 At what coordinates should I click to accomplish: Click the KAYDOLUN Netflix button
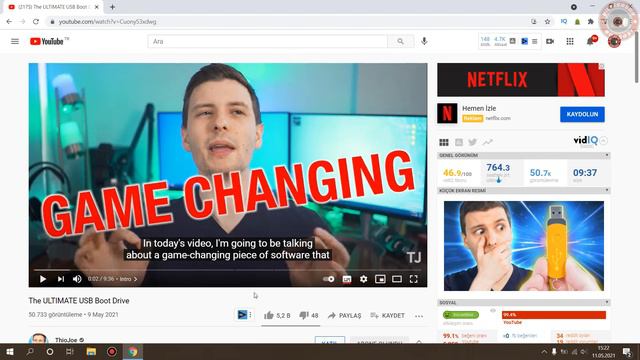582,114
